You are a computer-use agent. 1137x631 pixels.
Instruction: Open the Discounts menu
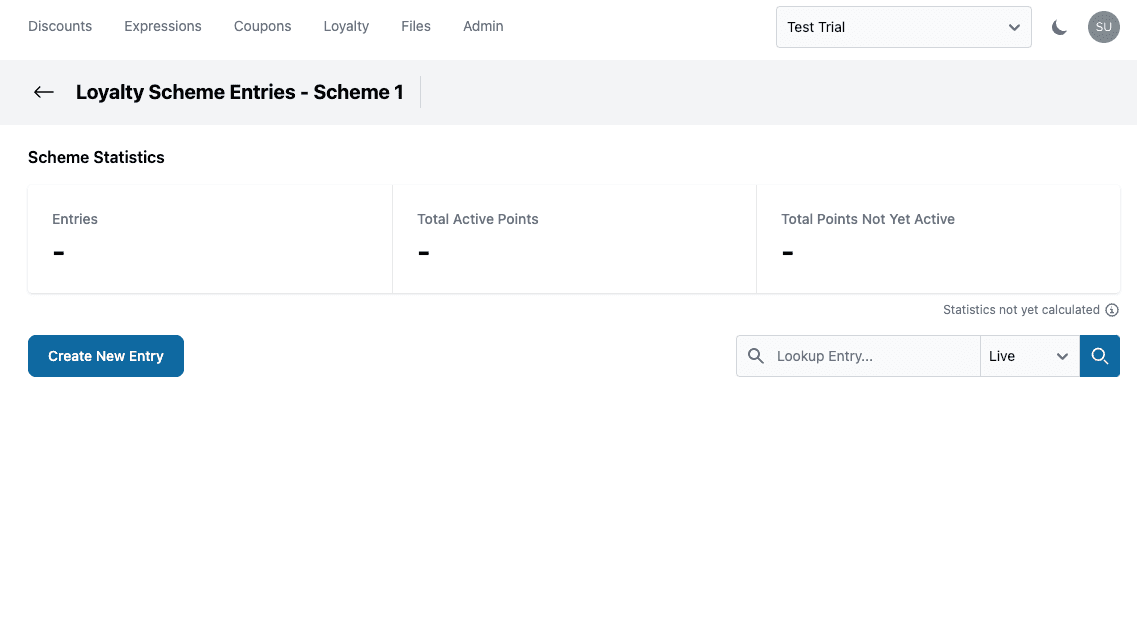point(60,26)
